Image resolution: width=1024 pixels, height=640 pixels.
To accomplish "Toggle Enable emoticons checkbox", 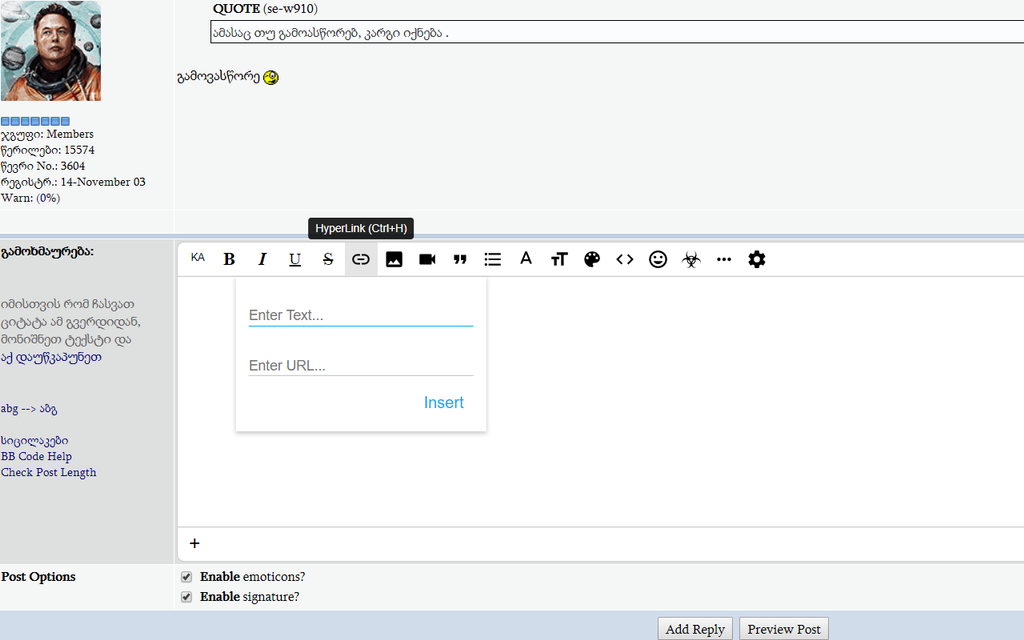I will tap(186, 577).
